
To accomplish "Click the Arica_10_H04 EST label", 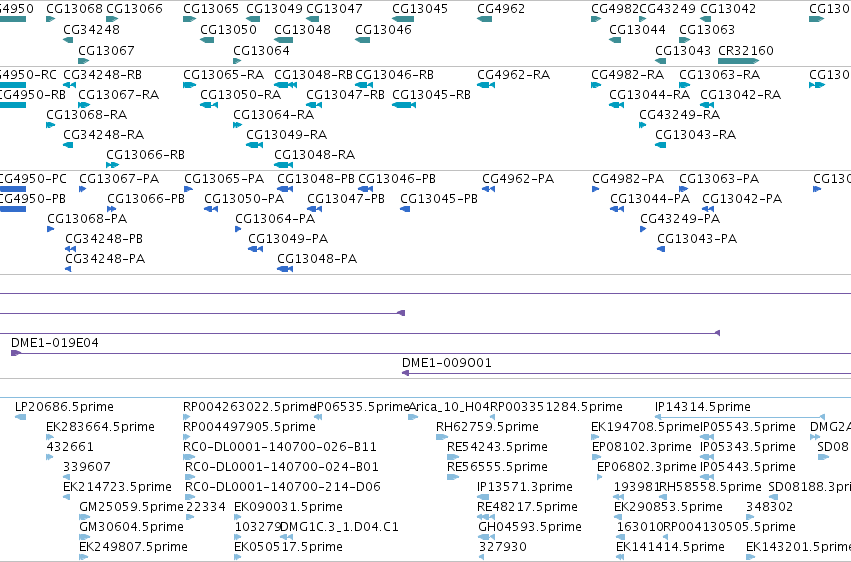I will click(449, 407).
